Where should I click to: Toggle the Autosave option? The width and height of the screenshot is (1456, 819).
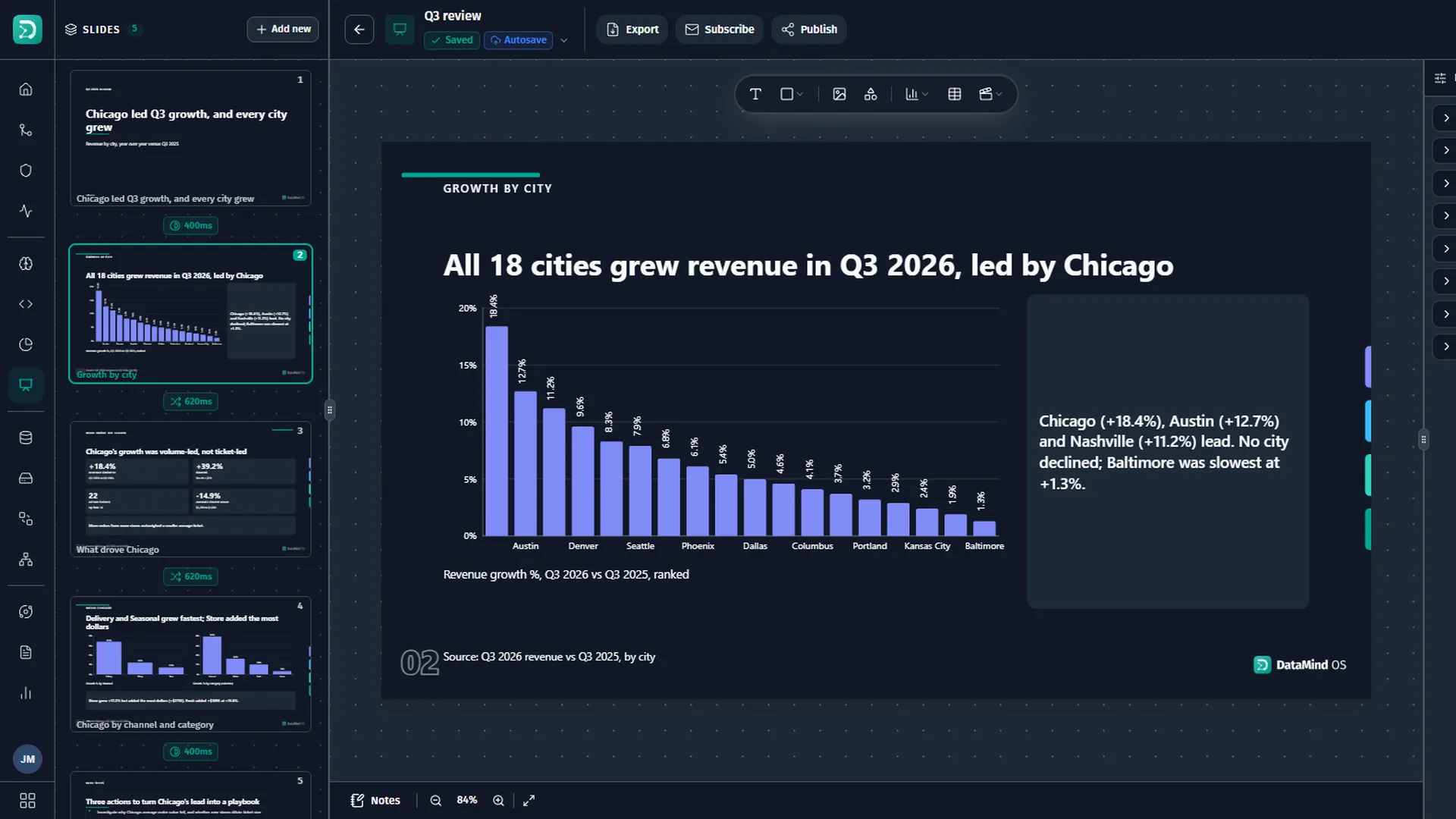pos(519,40)
